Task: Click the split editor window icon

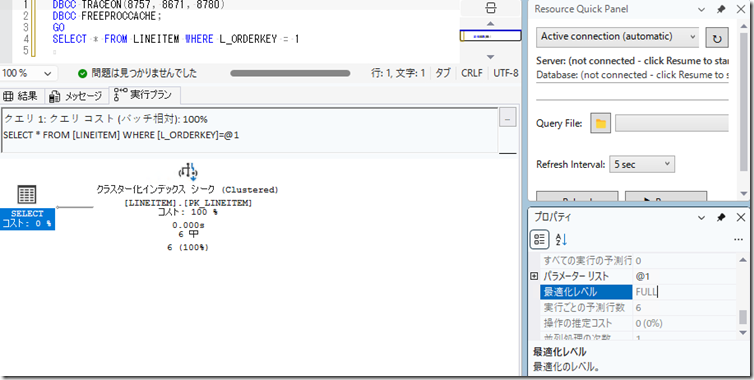Action: [491, 8]
